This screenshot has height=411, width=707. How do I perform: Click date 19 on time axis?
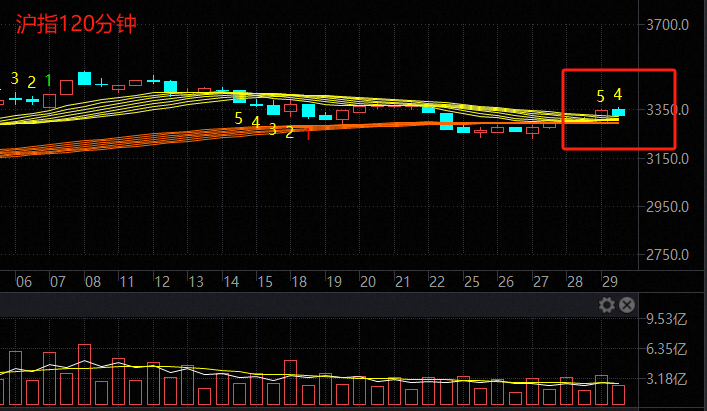[x=334, y=282]
